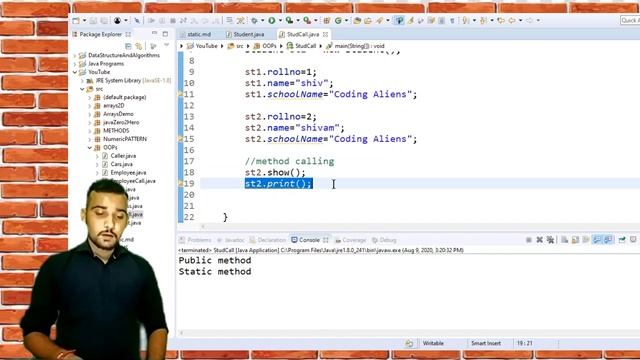
Task: Click the Save toolbar icon
Action: pyautogui.click(x=93, y=20)
